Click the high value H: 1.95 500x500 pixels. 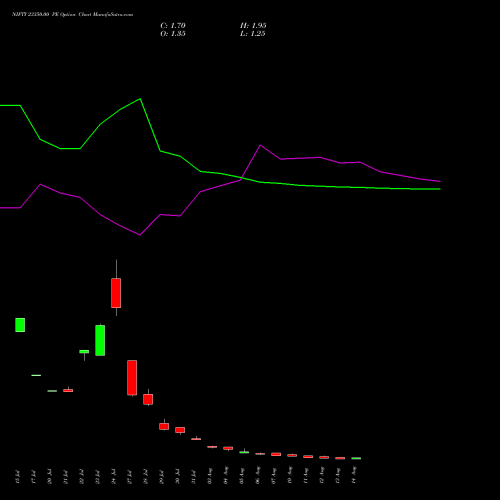tap(253, 26)
